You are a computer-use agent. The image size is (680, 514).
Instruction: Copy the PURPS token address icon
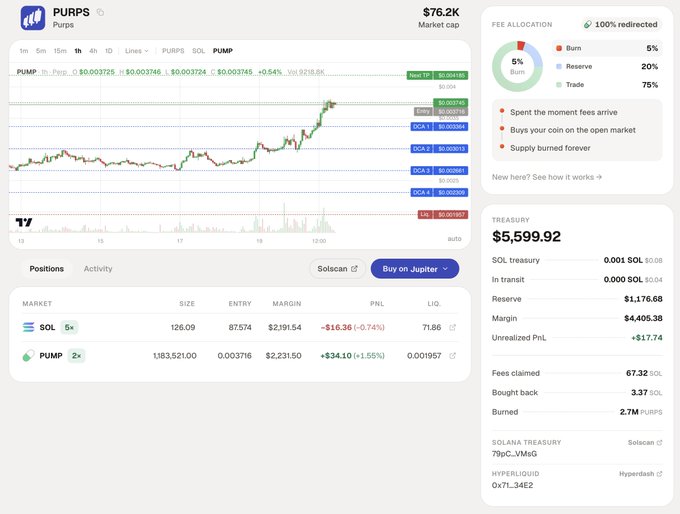click(x=100, y=12)
